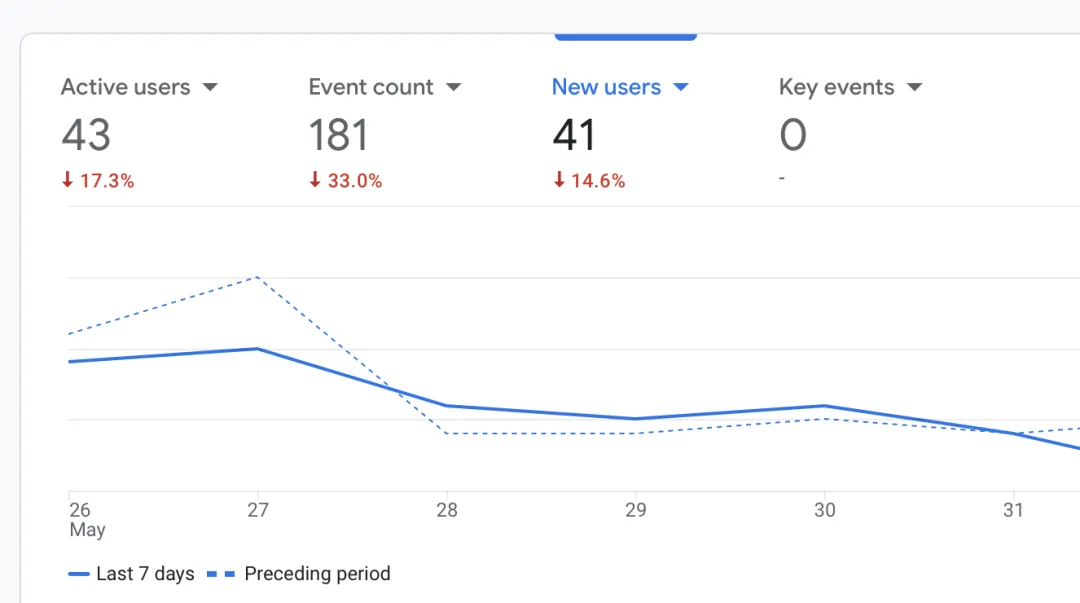Click the Key events value 0
This screenshot has height=603, width=1080.
pyautogui.click(x=793, y=134)
